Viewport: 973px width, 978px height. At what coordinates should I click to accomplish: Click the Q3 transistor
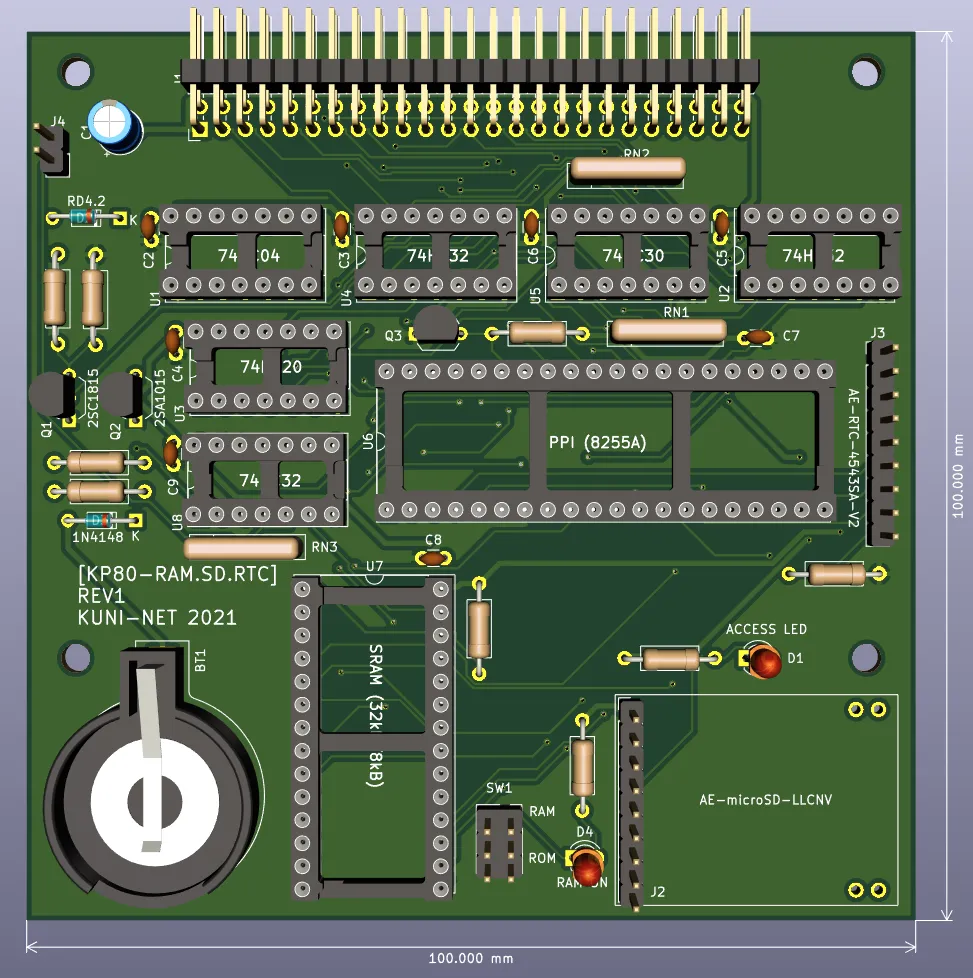436,326
